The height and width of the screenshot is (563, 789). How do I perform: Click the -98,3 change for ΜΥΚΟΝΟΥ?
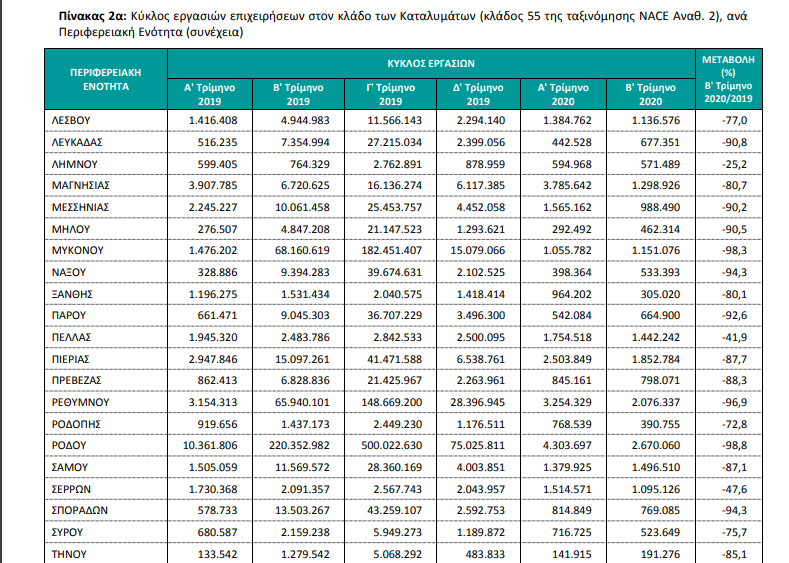(x=735, y=251)
